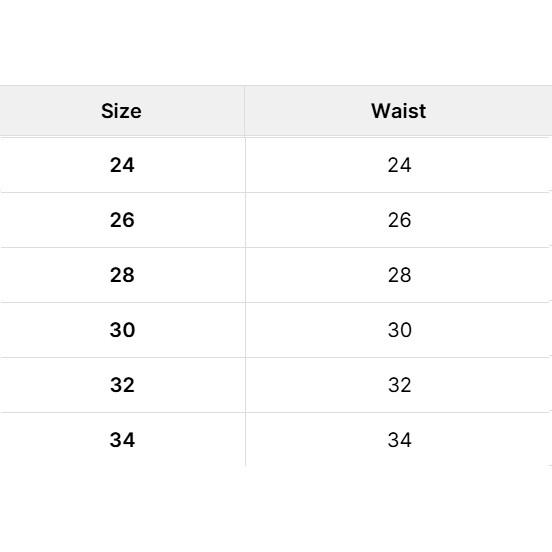Screen dimensions: 552x552
Task: Click the row containing size 30
Action: coord(276,330)
